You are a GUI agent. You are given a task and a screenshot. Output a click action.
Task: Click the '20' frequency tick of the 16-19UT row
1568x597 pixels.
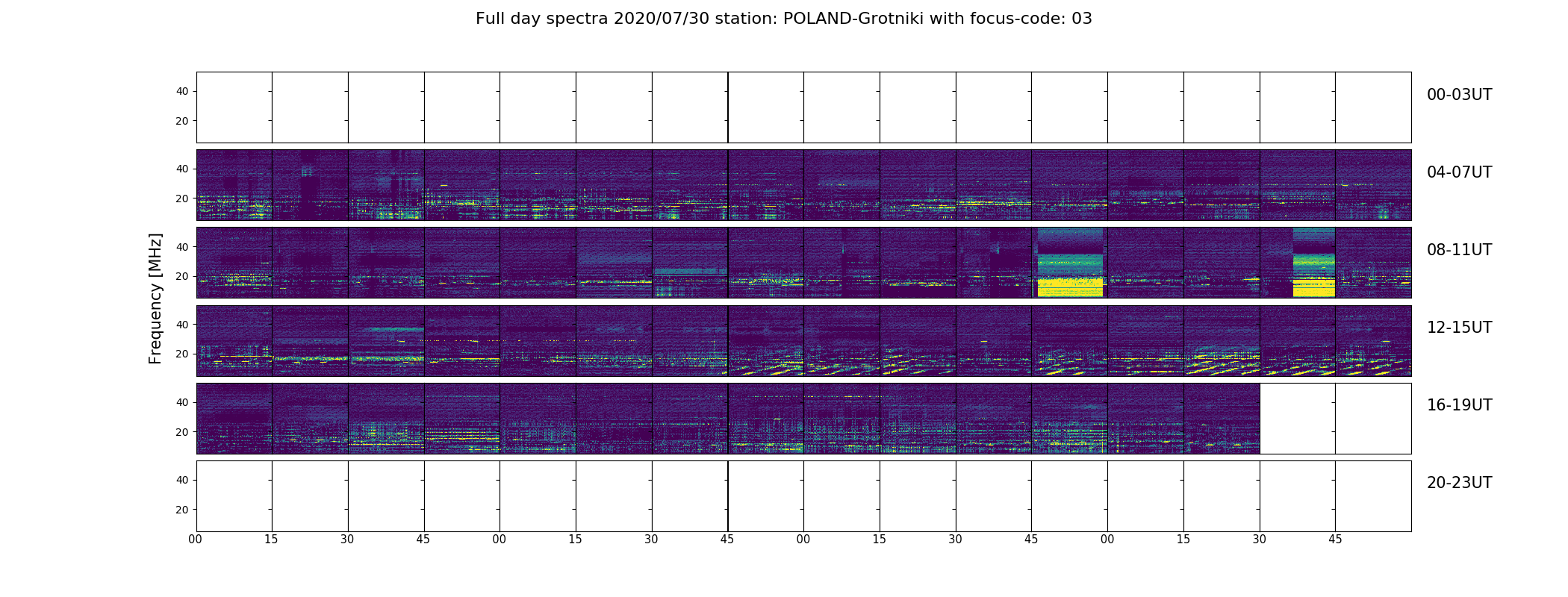click(x=182, y=432)
